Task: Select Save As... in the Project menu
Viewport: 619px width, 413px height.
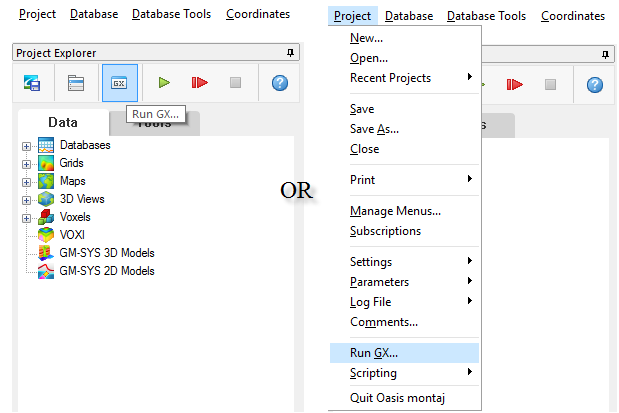Action: (x=374, y=129)
